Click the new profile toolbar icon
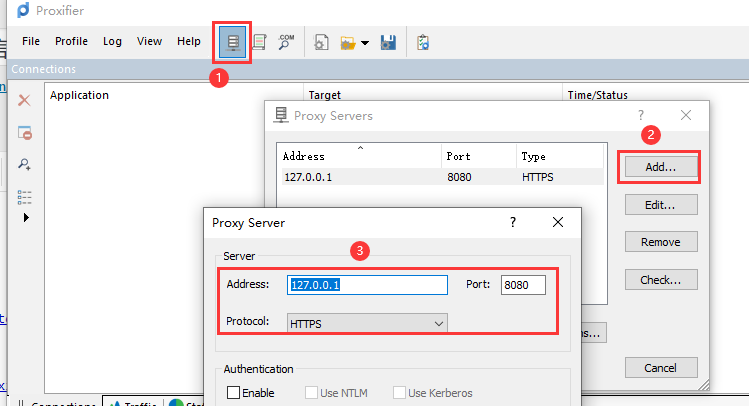Viewport: 749px width, 406px height. pos(321,43)
